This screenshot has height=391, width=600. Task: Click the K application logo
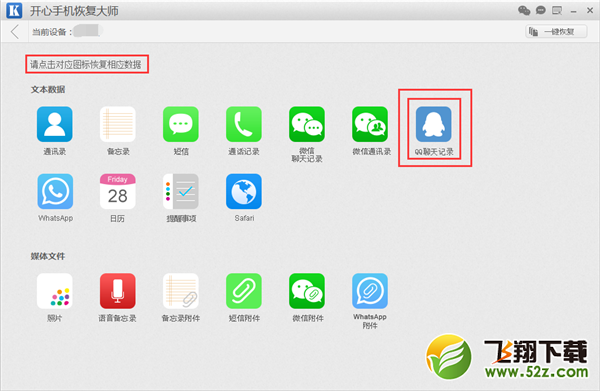pyautogui.click(x=14, y=10)
